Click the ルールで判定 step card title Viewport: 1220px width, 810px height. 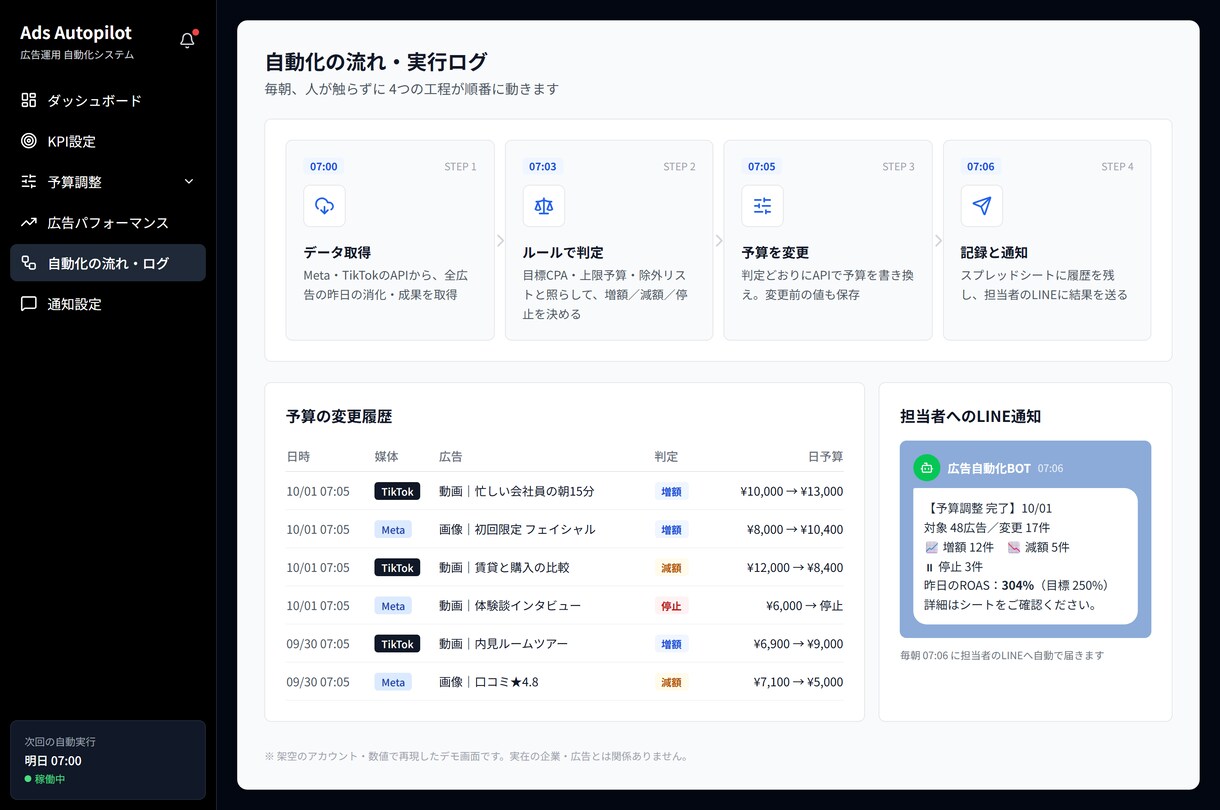coord(563,253)
